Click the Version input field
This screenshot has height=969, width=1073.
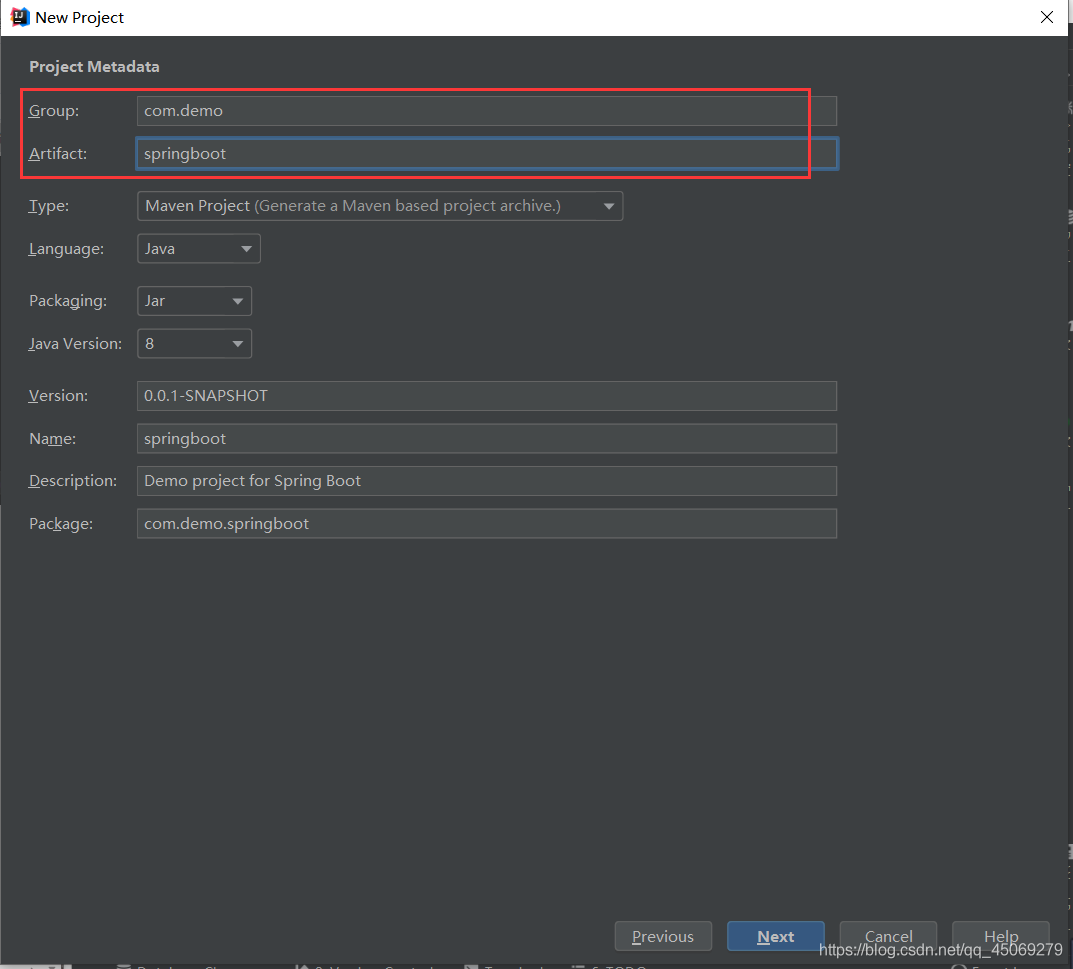tap(486, 396)
